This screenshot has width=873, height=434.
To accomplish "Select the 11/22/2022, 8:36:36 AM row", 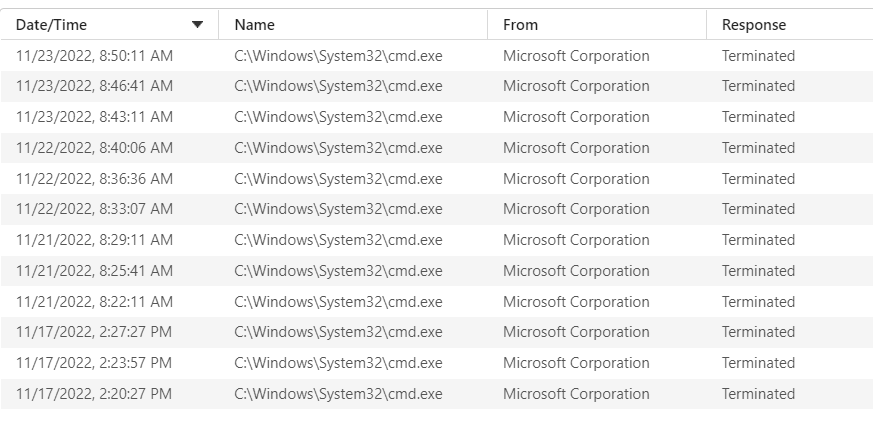I will point(436,179).
